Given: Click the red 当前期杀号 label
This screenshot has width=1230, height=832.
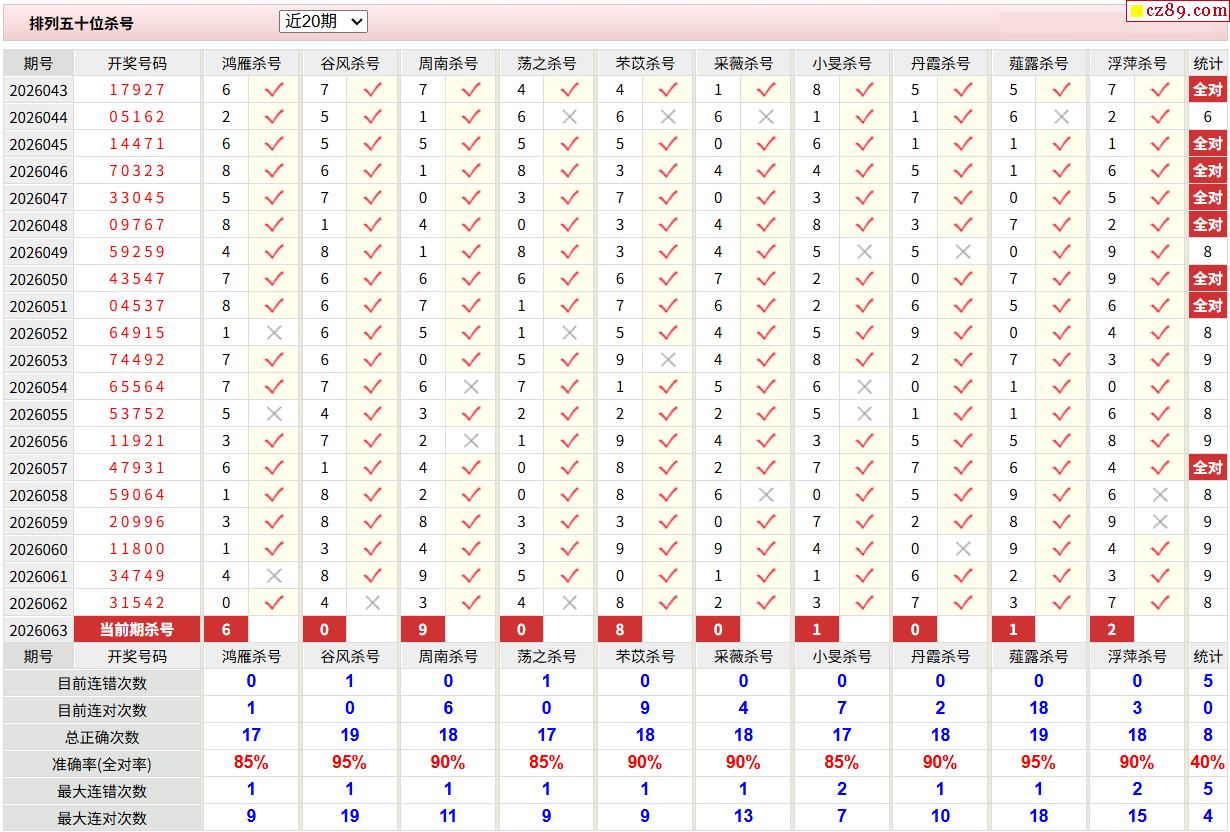Looking at the screenshot, I should point(137,630).
